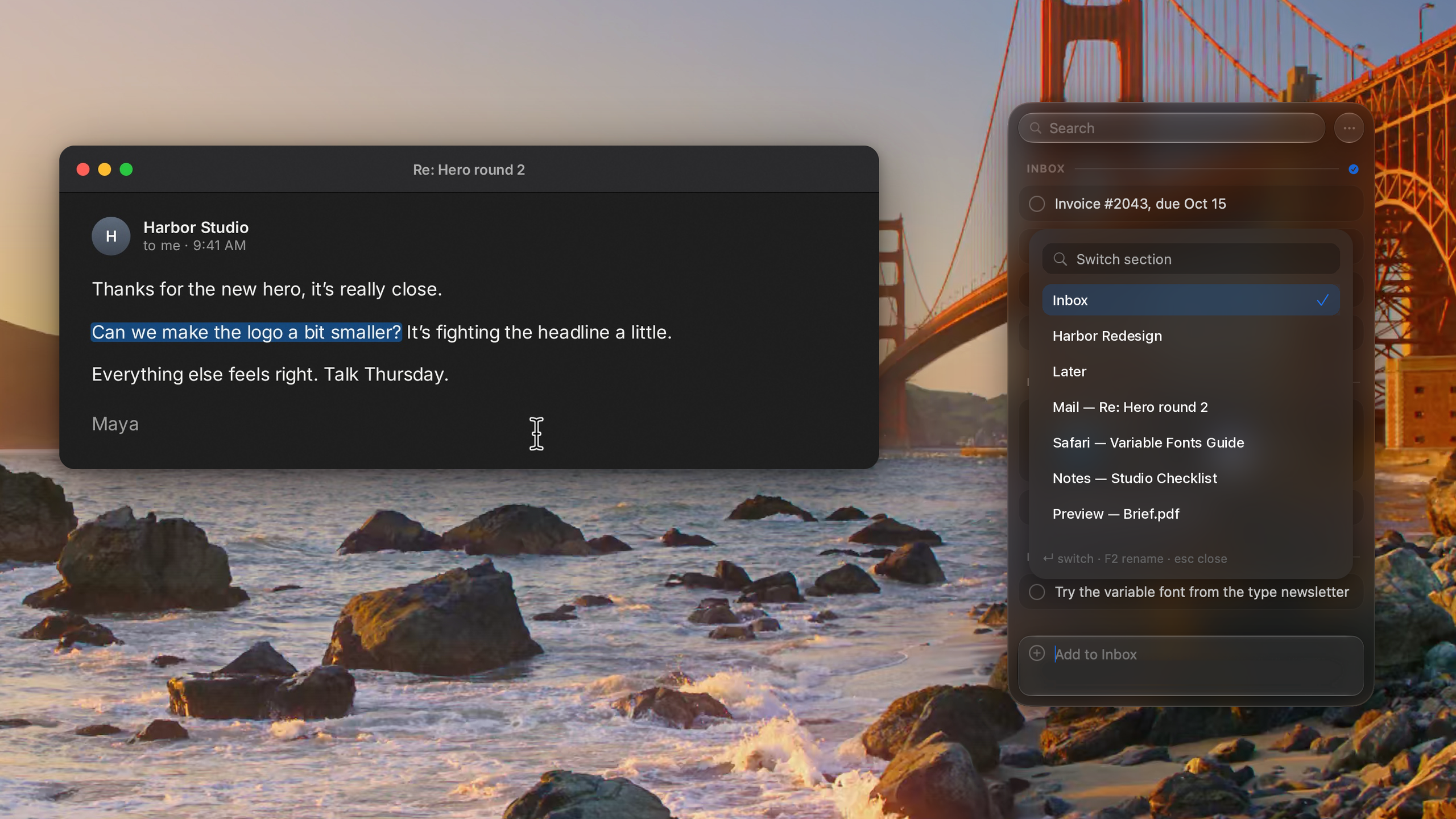Focus the Switch section filter field
The height and width of the screenshot is (819, 1456).
1190,259
